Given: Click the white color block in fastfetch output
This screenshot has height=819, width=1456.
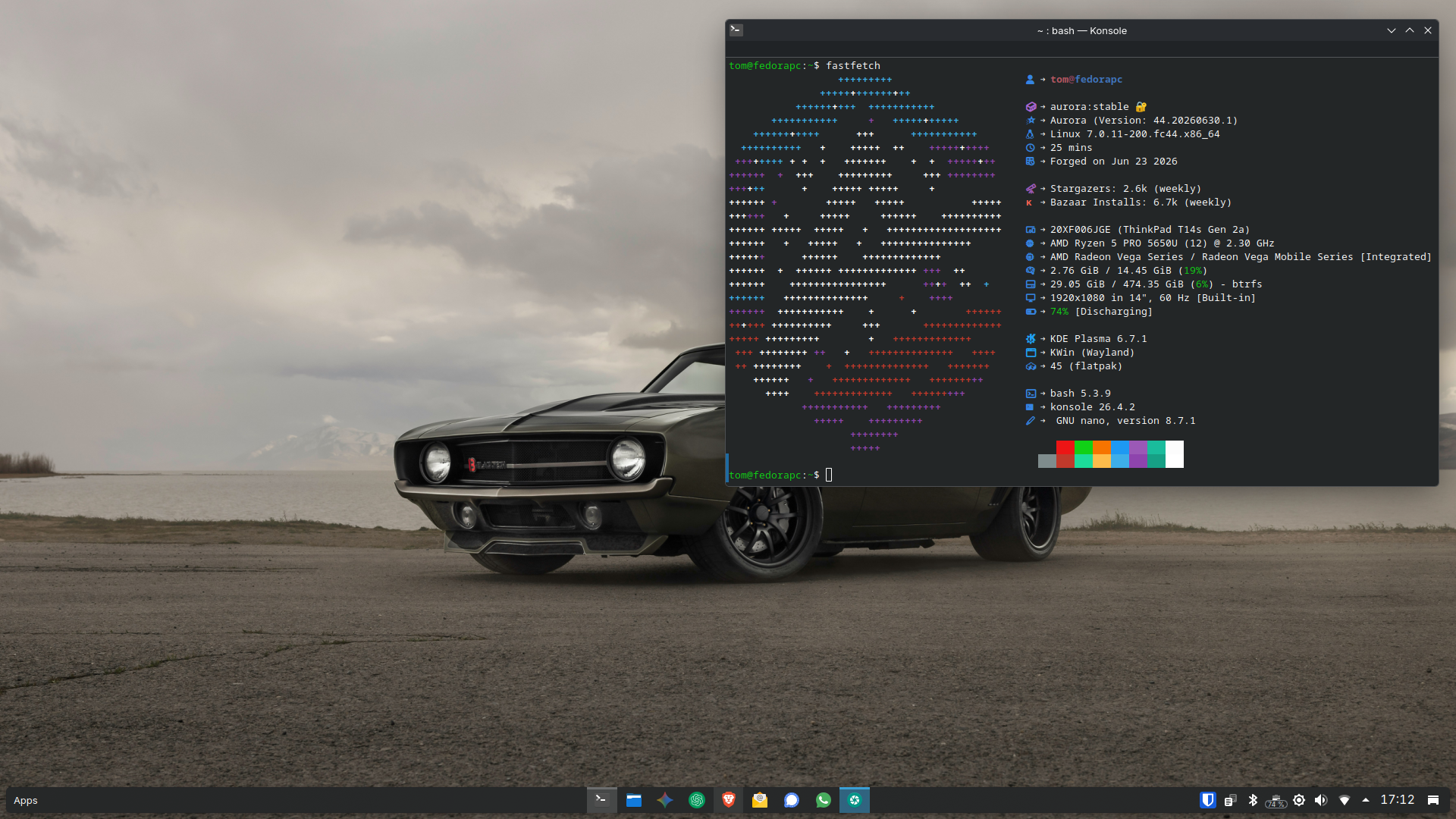Looking at the screenshot, I should tap(1175, 454).
